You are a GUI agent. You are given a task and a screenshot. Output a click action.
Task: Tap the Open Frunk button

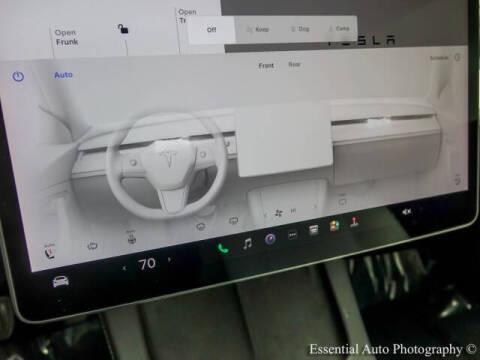(x=67, y=37)
